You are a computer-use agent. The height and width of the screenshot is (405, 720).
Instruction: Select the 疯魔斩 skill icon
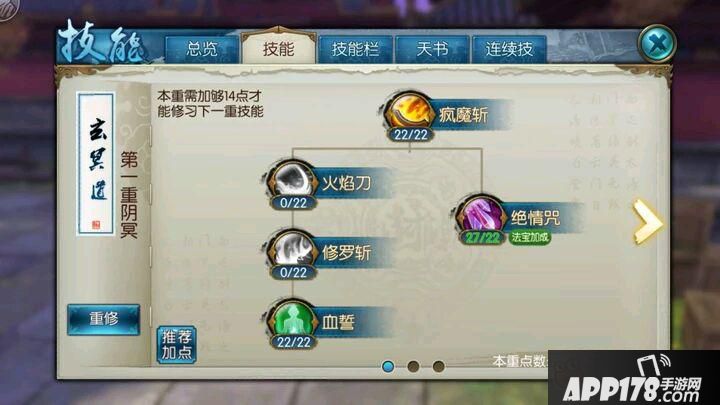pos(409,112)
